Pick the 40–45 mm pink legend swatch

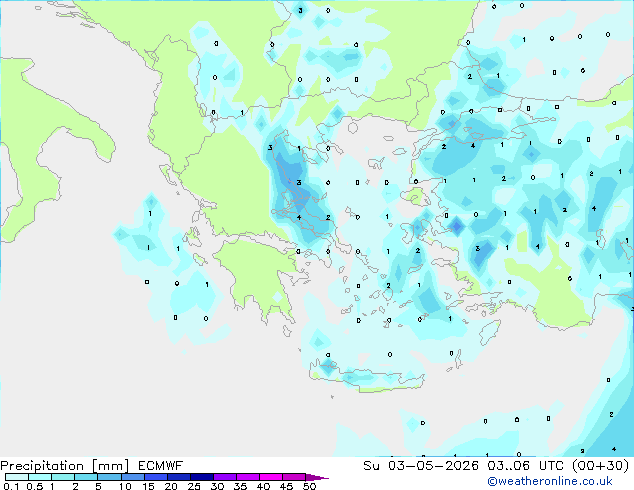point(271,477)
